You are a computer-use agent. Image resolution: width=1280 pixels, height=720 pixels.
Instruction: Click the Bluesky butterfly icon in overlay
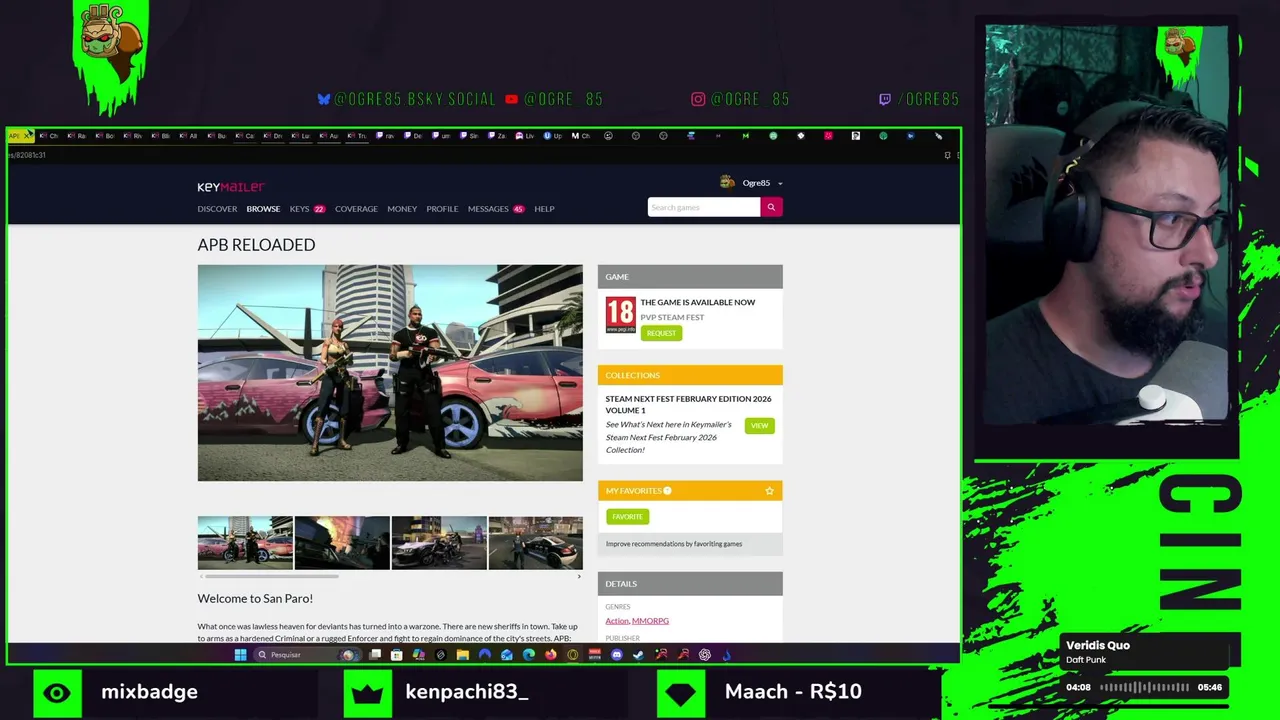pyautogui.click(x=324, y=99)
